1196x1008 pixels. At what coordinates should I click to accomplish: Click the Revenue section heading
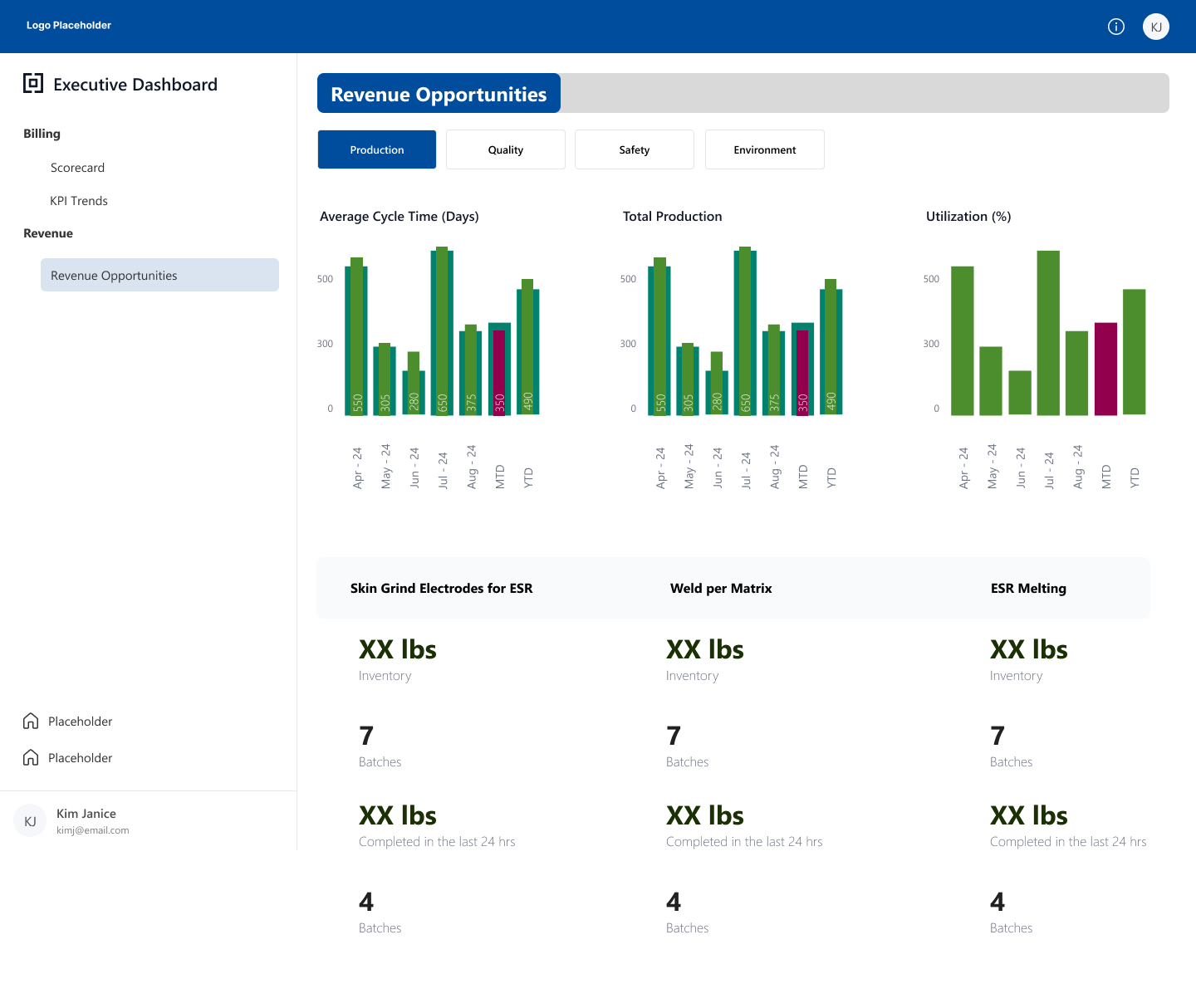coord(48,233)
